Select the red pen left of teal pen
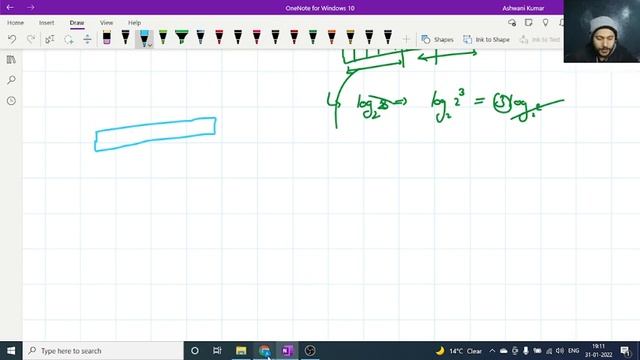 coord(294,38)
